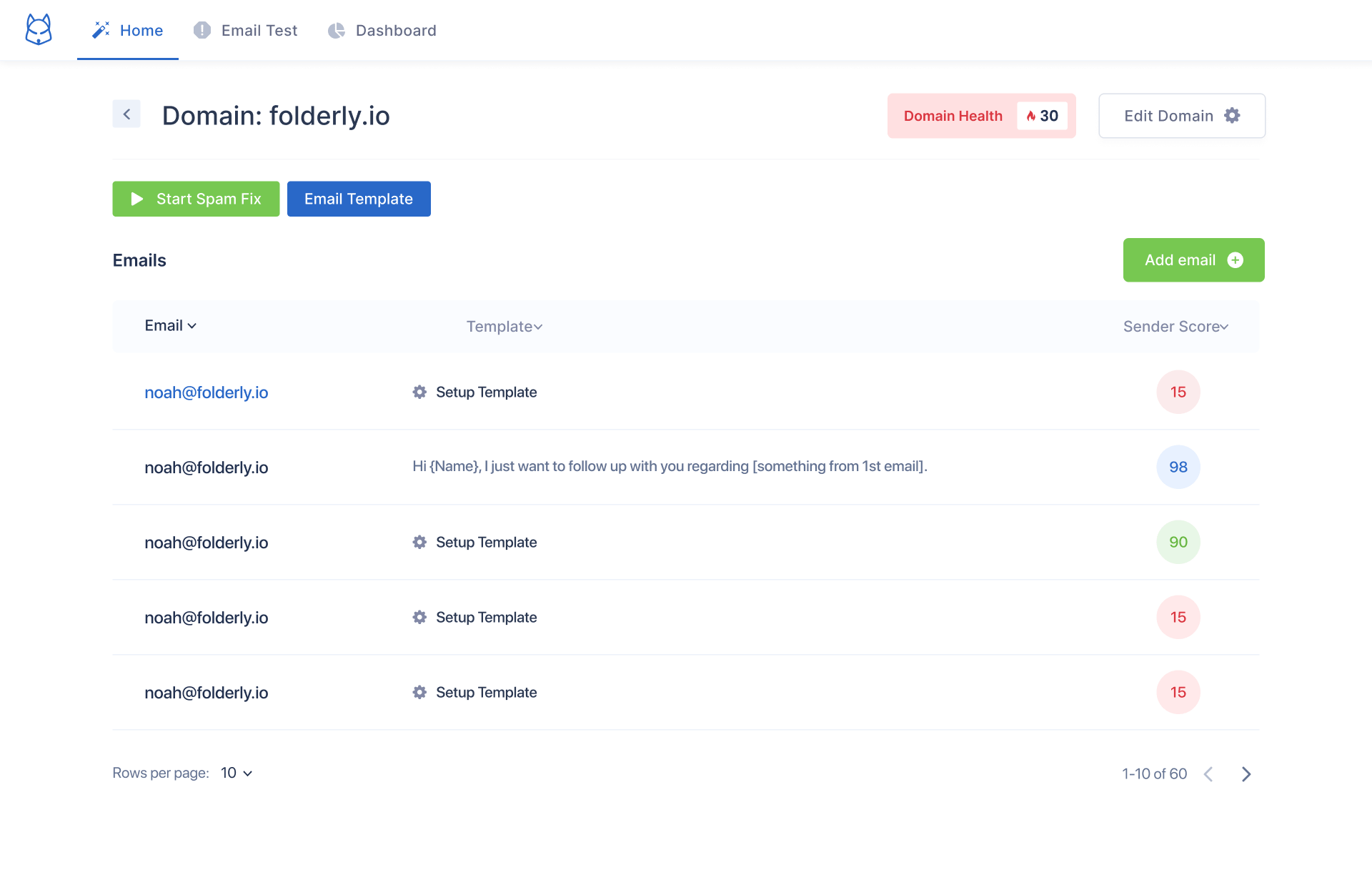Click the Add email button

point(1193,260)
